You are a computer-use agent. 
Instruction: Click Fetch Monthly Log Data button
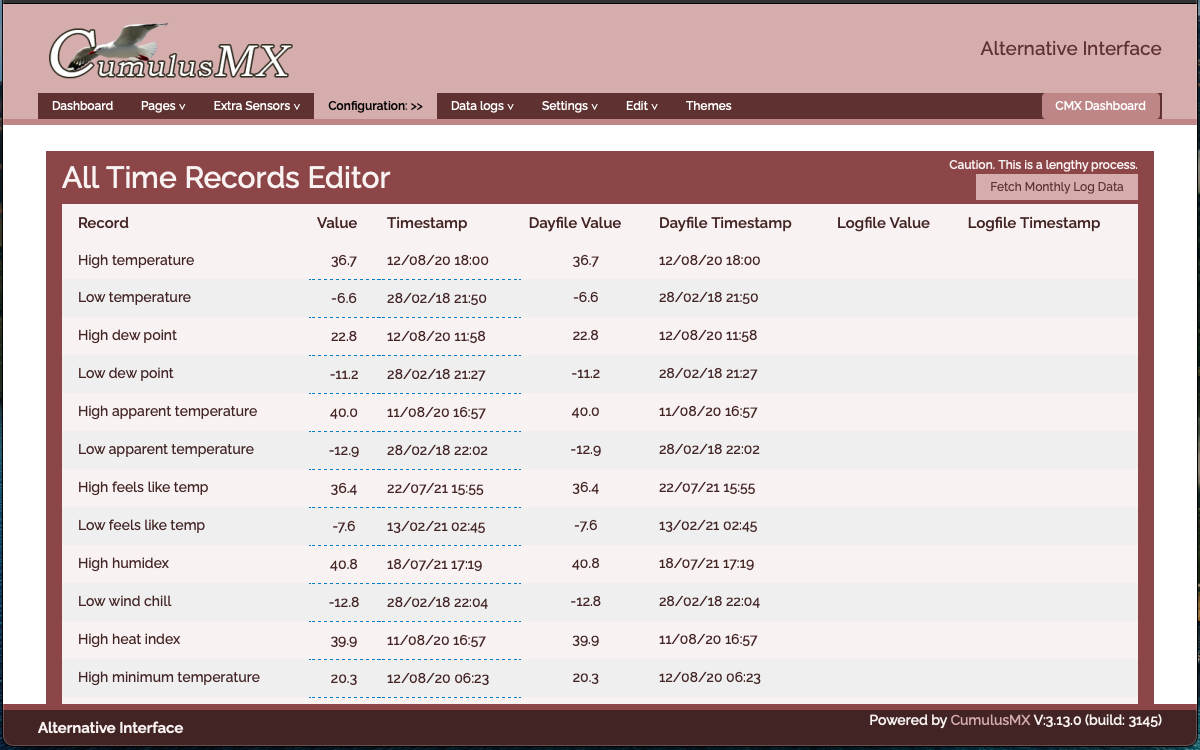pyautogui.click(x=1056, y=187)
